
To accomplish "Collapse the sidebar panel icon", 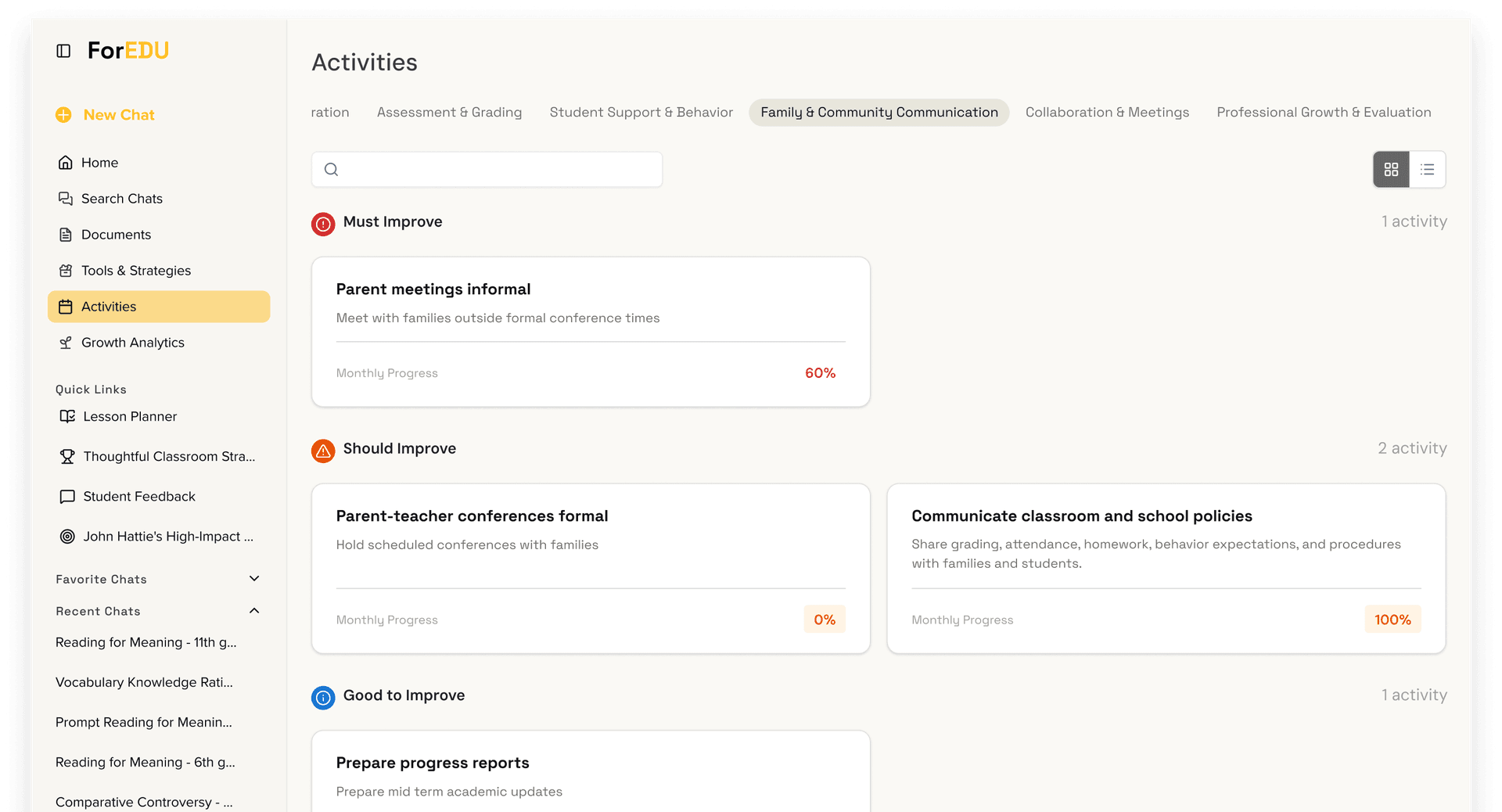I will pos(63,51).
